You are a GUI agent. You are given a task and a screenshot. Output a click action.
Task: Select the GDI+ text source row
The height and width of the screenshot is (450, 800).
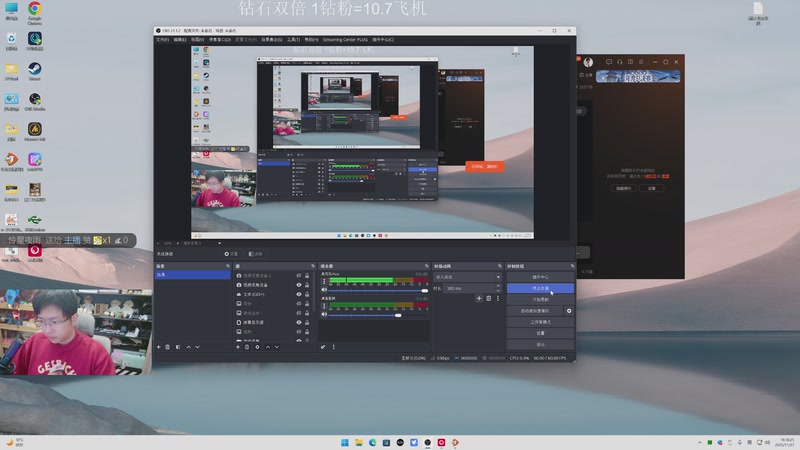[x=272, y=294]
